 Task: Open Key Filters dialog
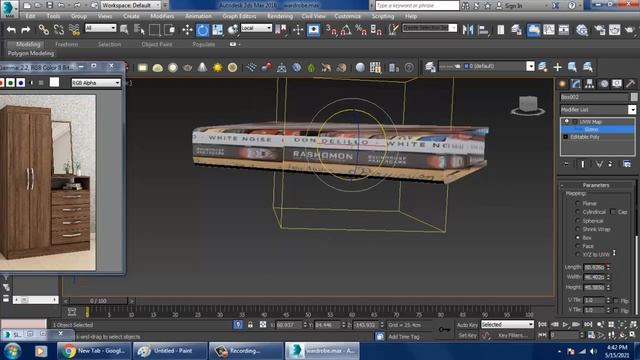513,335
